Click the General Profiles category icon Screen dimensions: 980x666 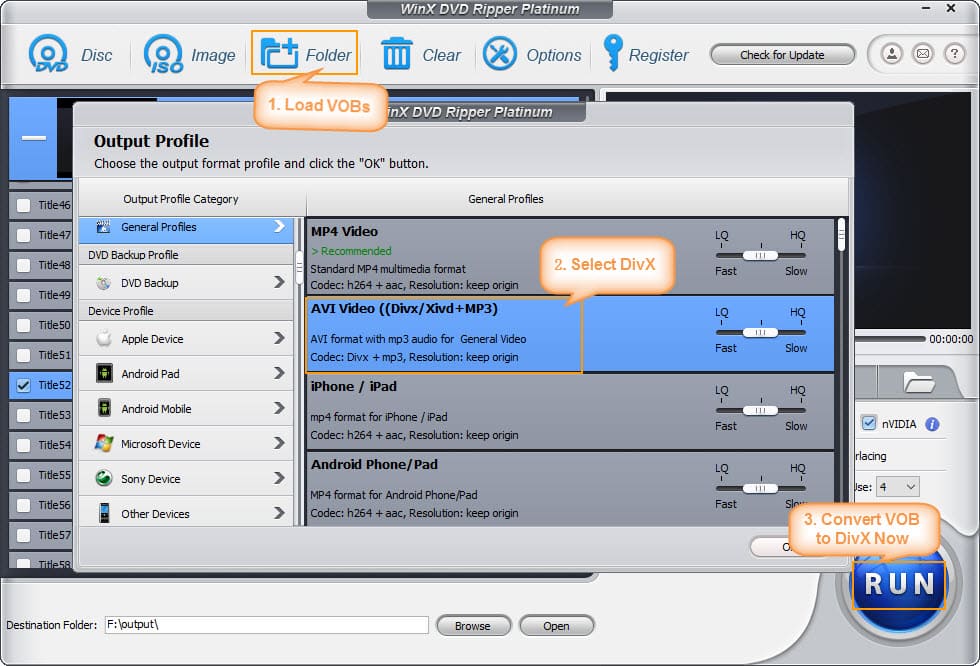104,226
